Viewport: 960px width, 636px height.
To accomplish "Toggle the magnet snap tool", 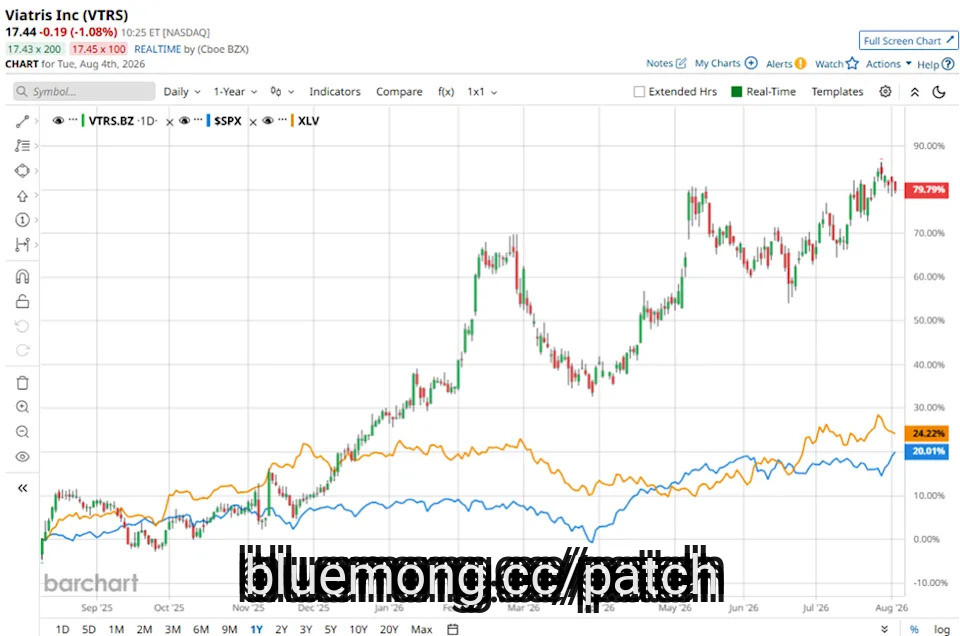I will [22, 277].
